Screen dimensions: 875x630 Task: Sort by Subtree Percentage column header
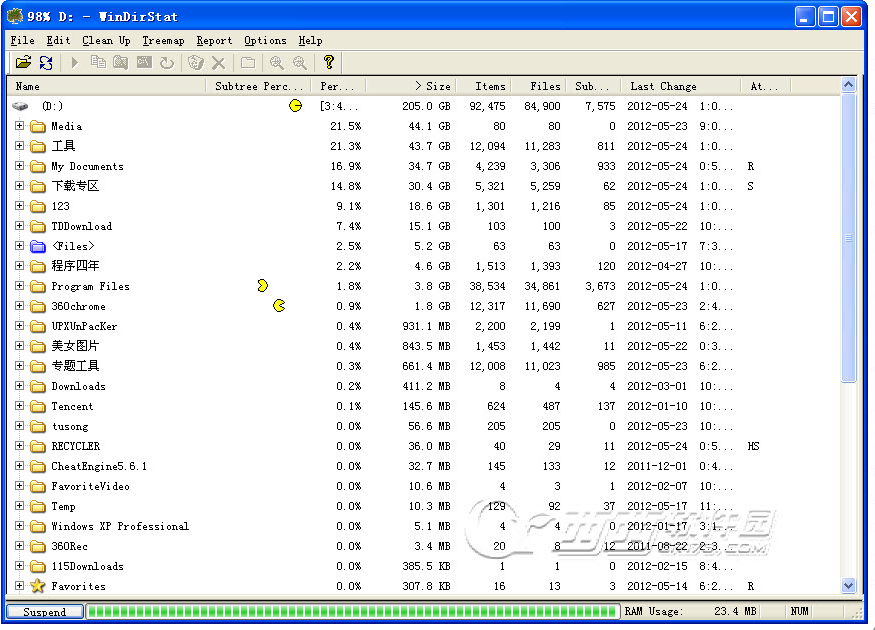258,86
